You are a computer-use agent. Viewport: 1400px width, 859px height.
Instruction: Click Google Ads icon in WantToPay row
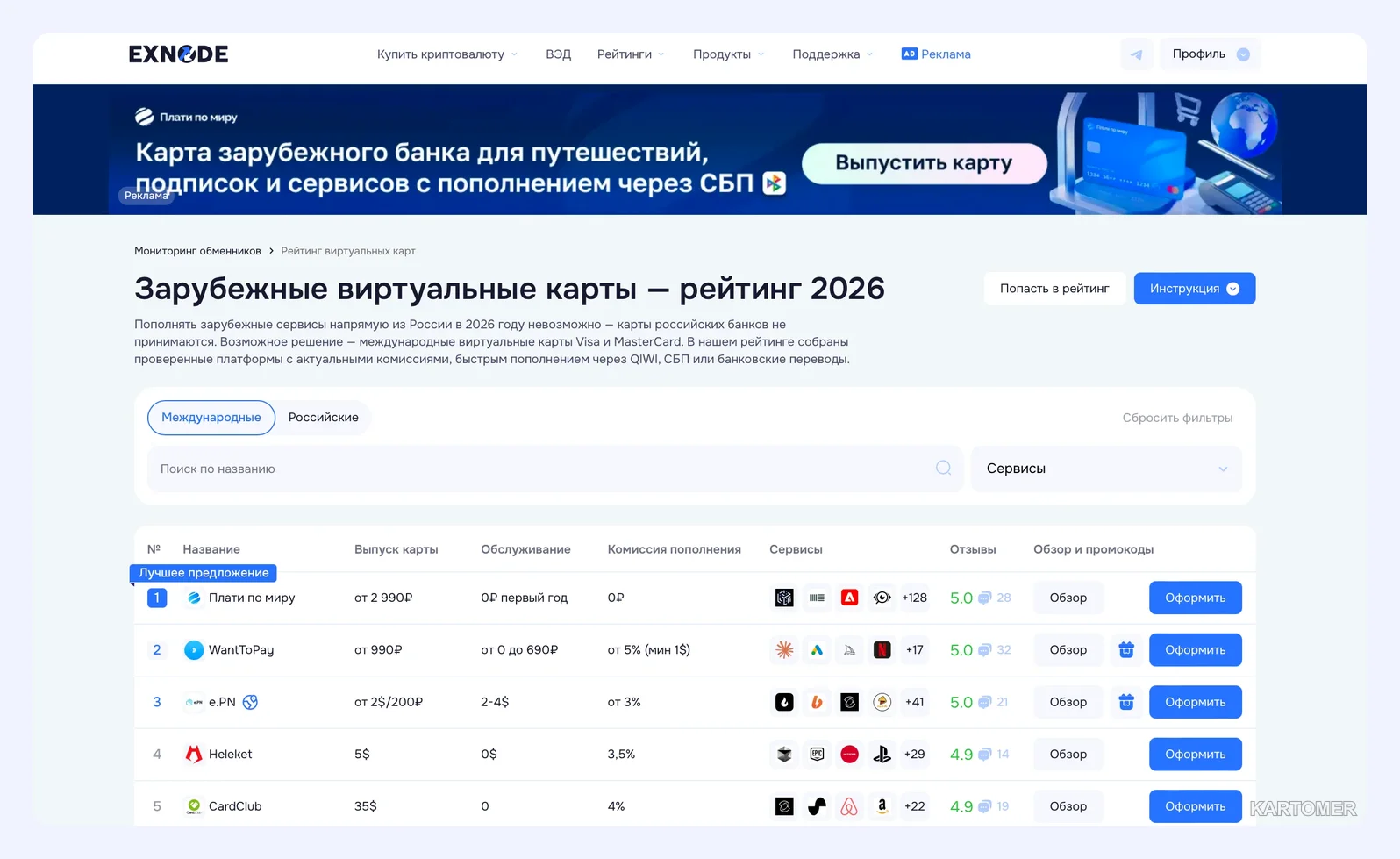tap(817, 650)
